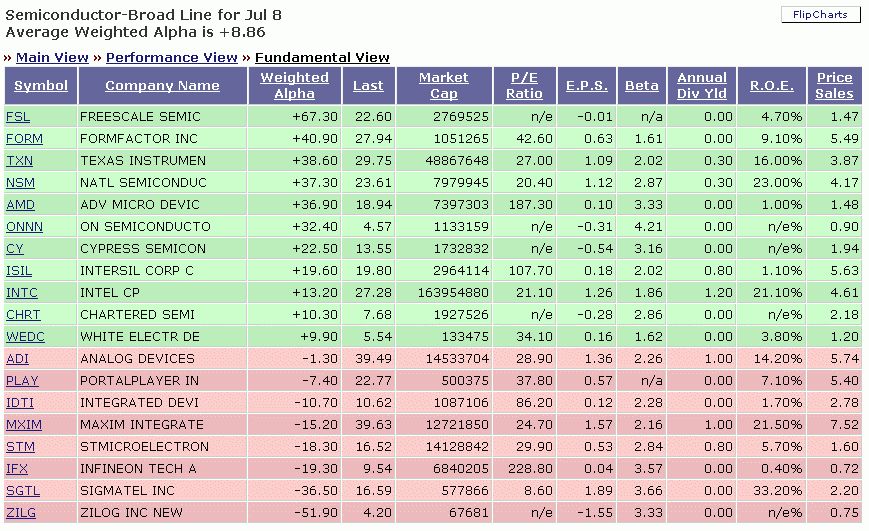Switch to Main View
The height and width of the screenshot is (531, 869).
coord(52,57)
